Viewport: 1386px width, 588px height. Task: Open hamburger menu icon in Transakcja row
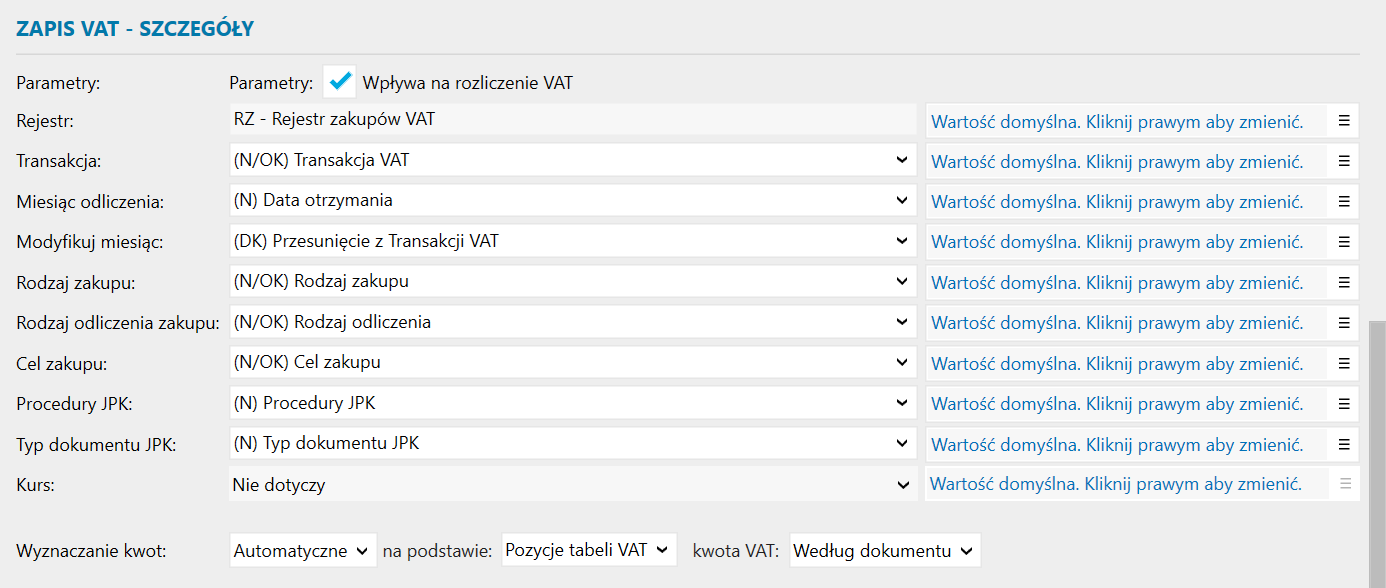point(1344,161)
